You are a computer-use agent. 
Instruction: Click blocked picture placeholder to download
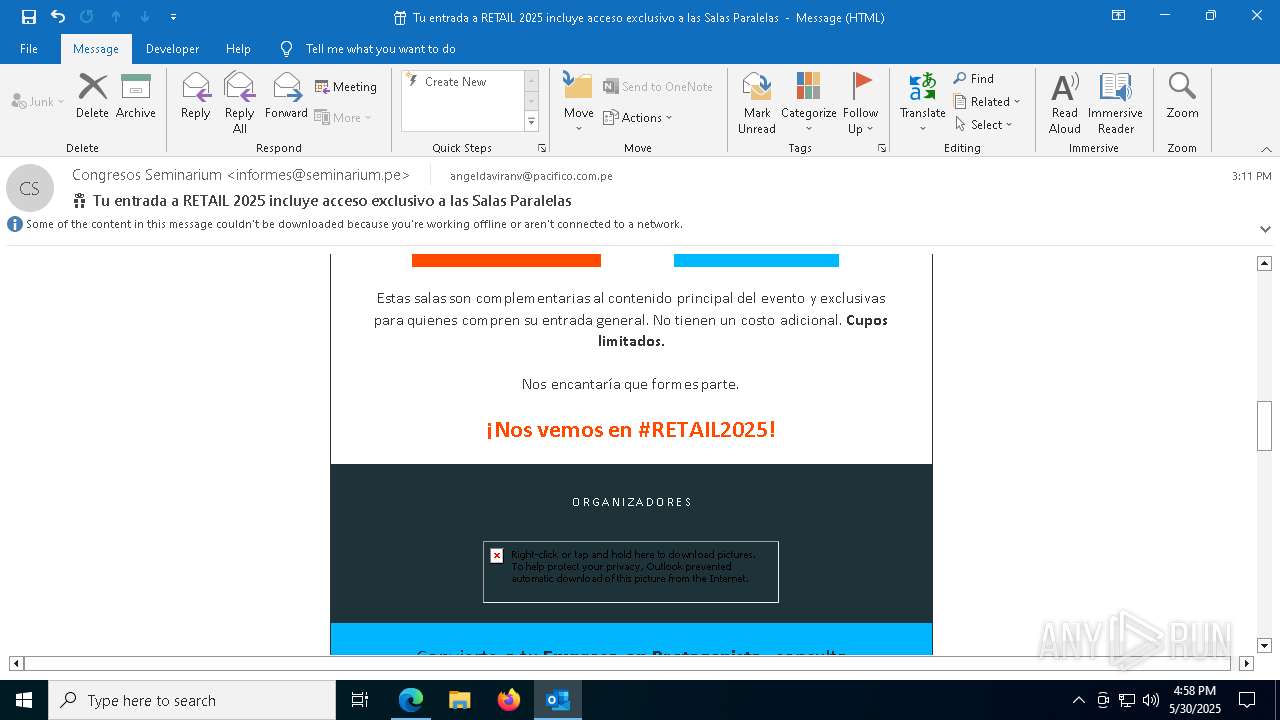tap(630, 572)
